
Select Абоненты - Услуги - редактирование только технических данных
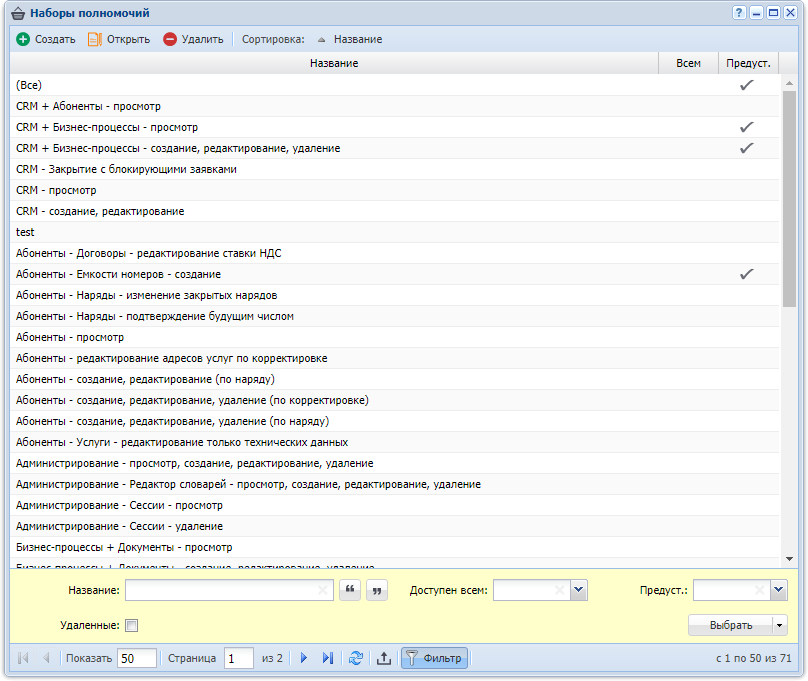(x=394, y=442)
